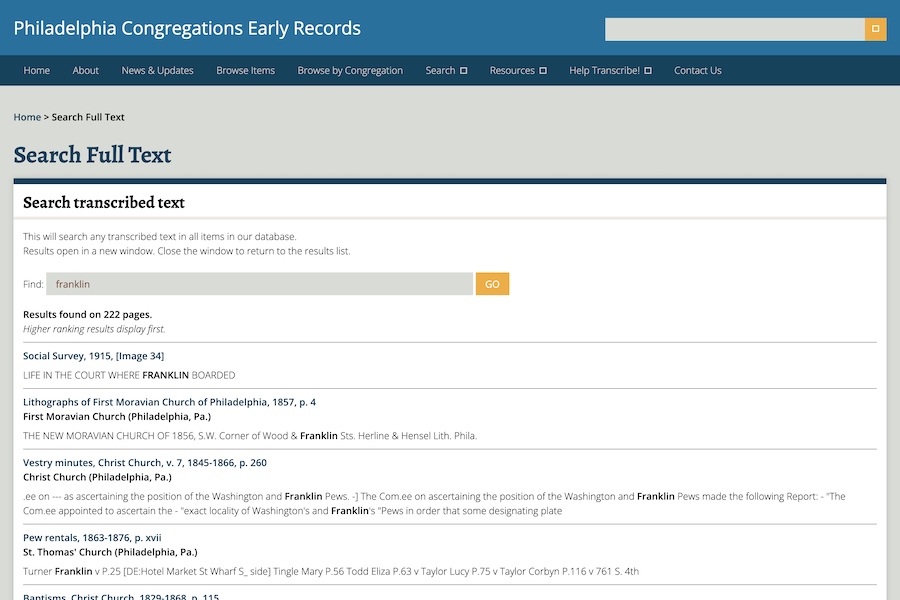
Task: Go to News & Updates
Action: click(157, 71)
